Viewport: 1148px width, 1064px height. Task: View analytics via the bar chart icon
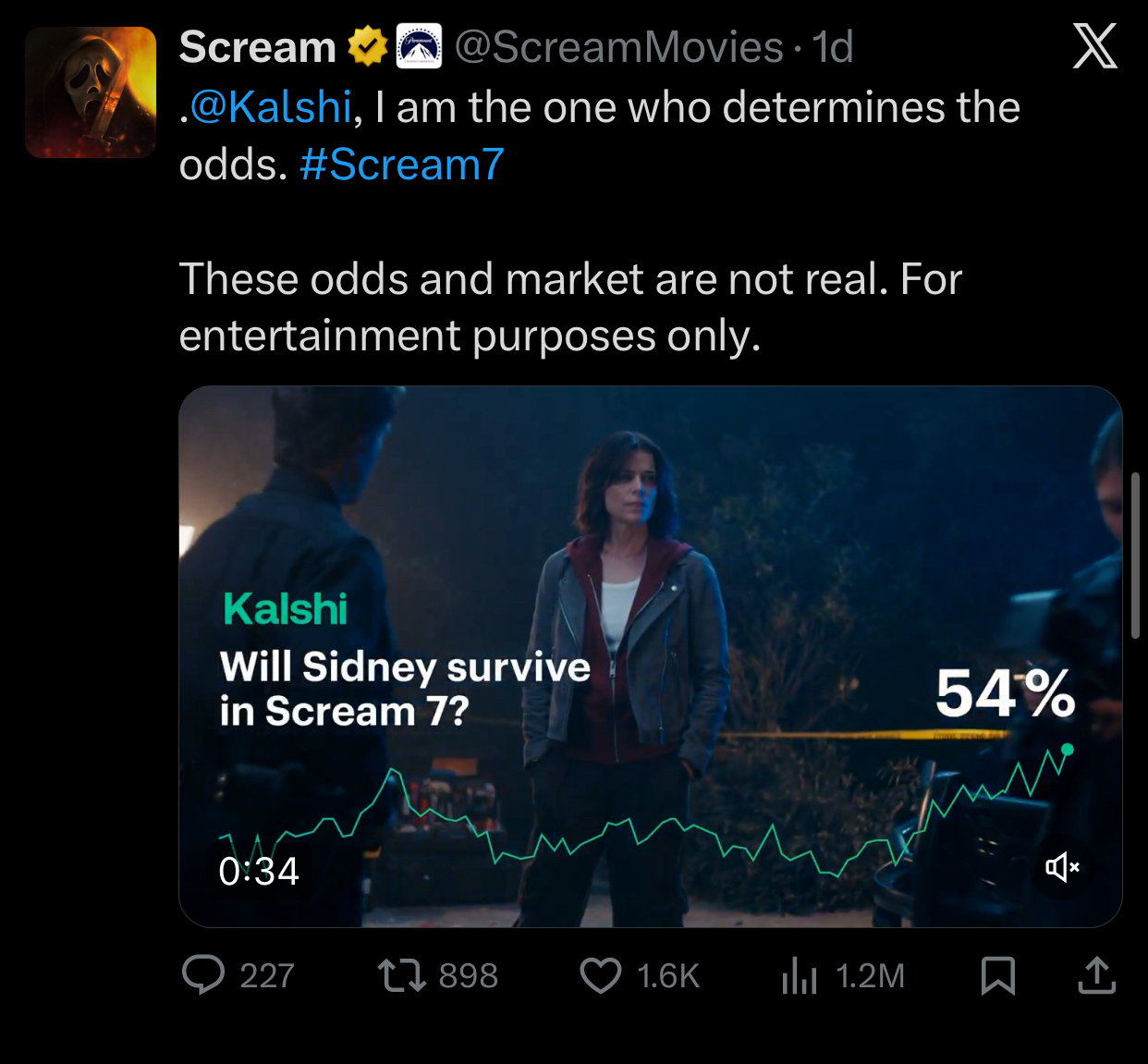pos(800,975)
